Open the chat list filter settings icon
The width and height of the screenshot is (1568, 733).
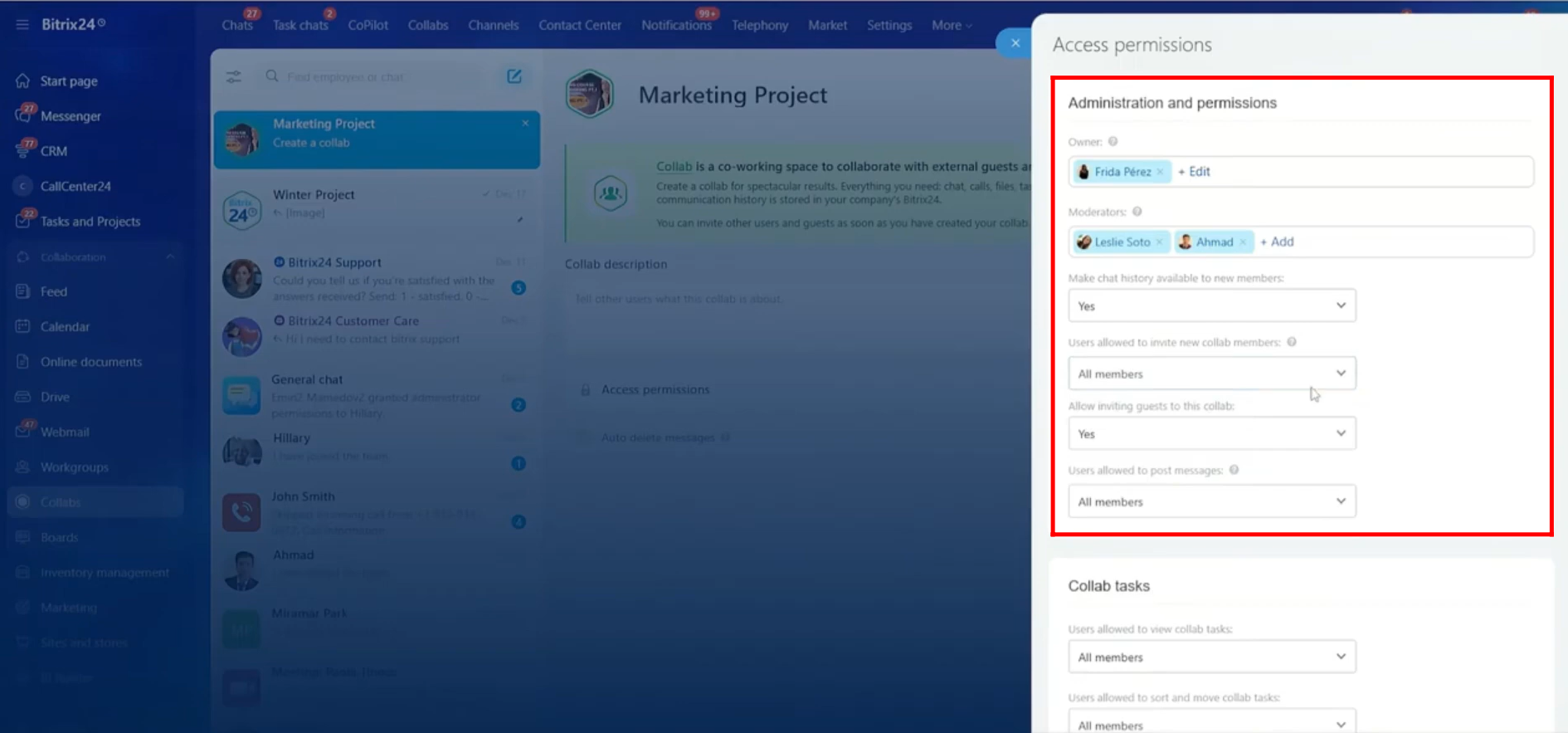coord(234,76)
